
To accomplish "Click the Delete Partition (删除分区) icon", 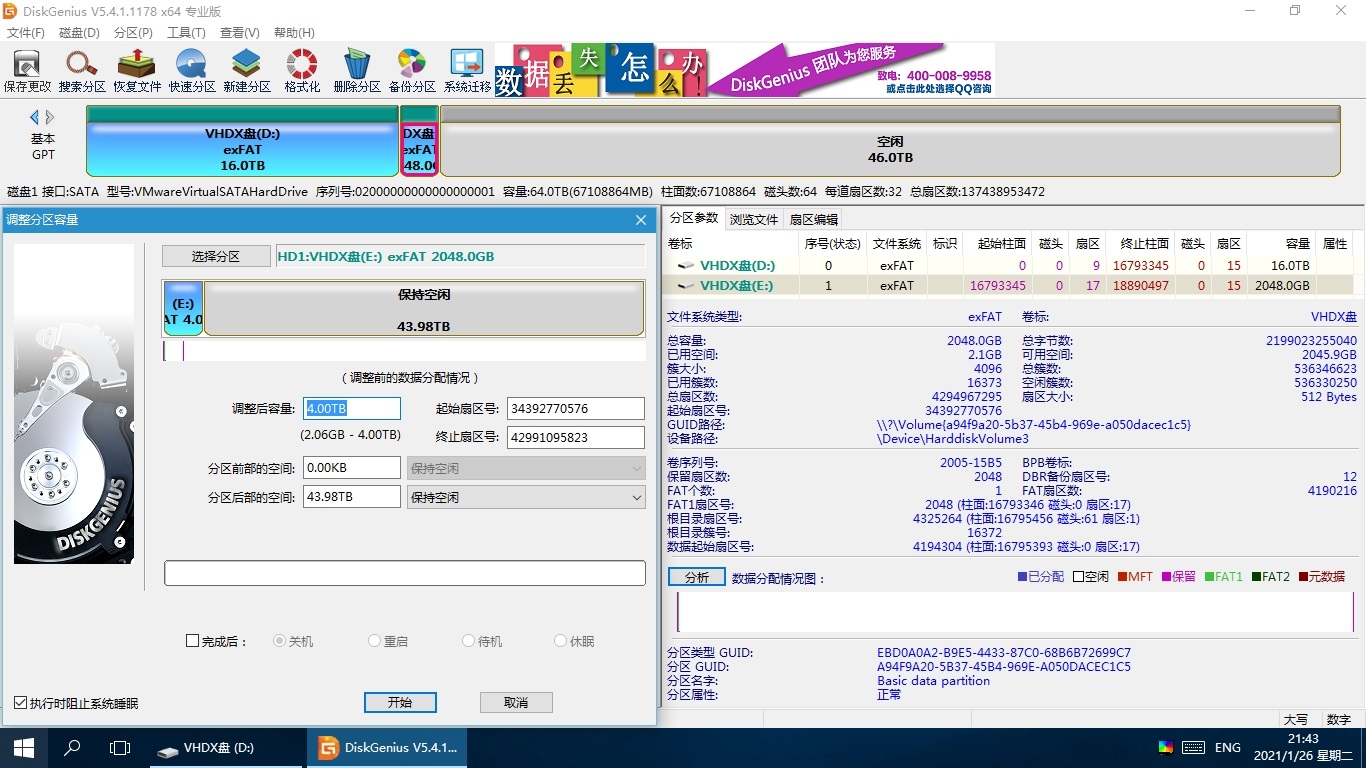I will tap(357, 70).
